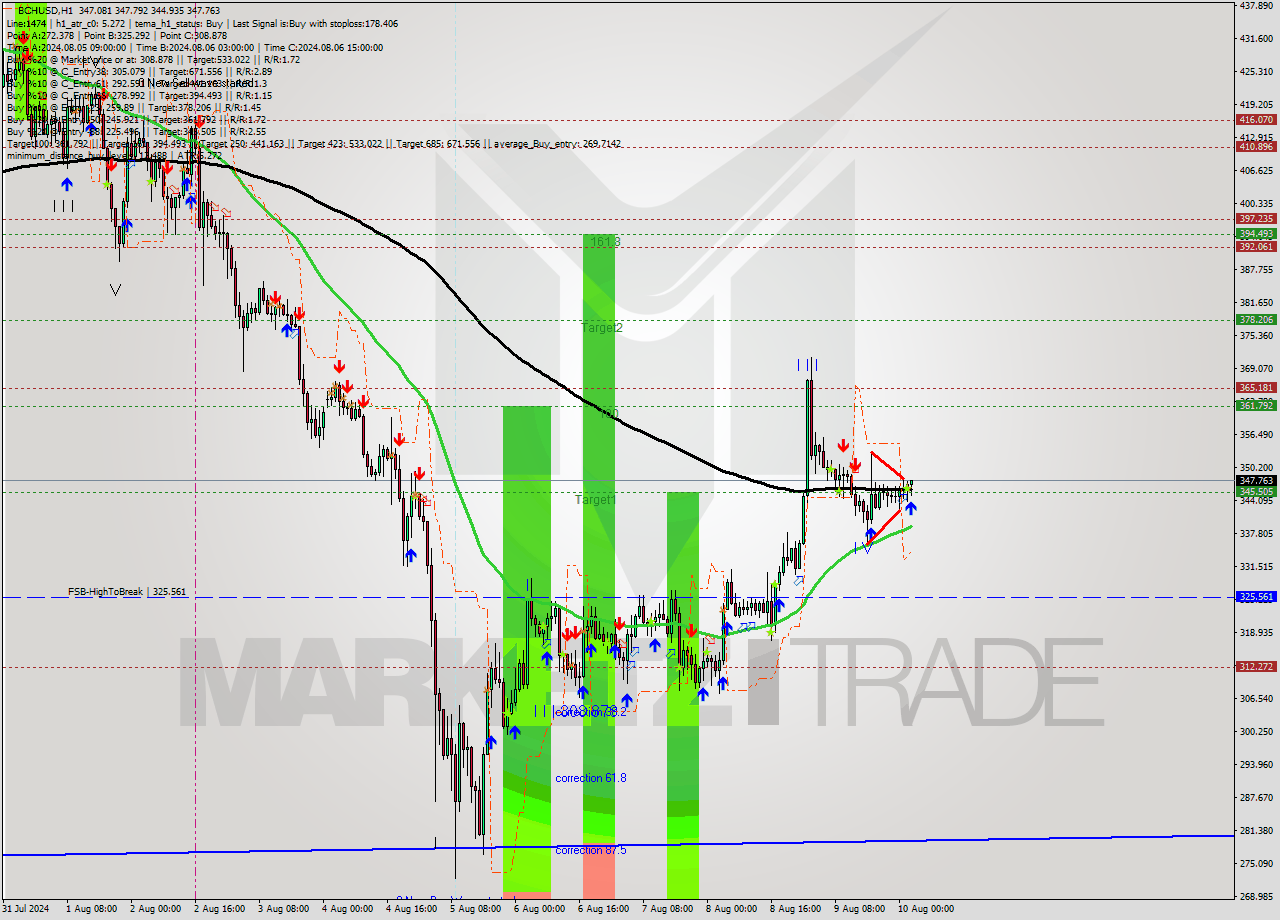
Task: Click the '8 Aug 16:00' time axis label
Action: [793, 909]
